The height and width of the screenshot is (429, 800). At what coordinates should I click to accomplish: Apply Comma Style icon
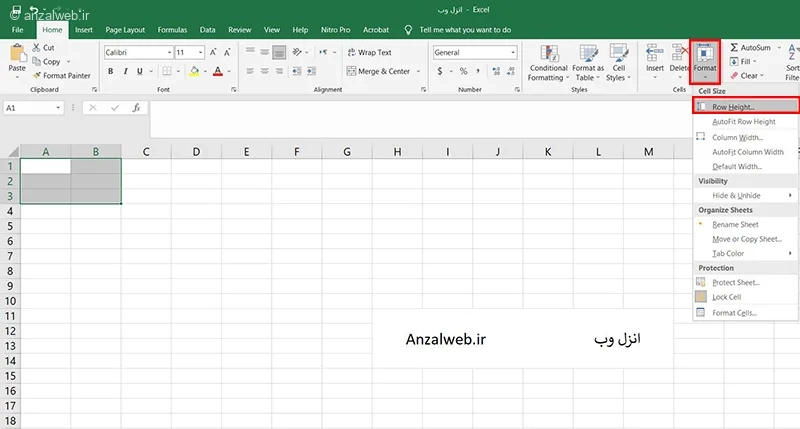point(478,71)
